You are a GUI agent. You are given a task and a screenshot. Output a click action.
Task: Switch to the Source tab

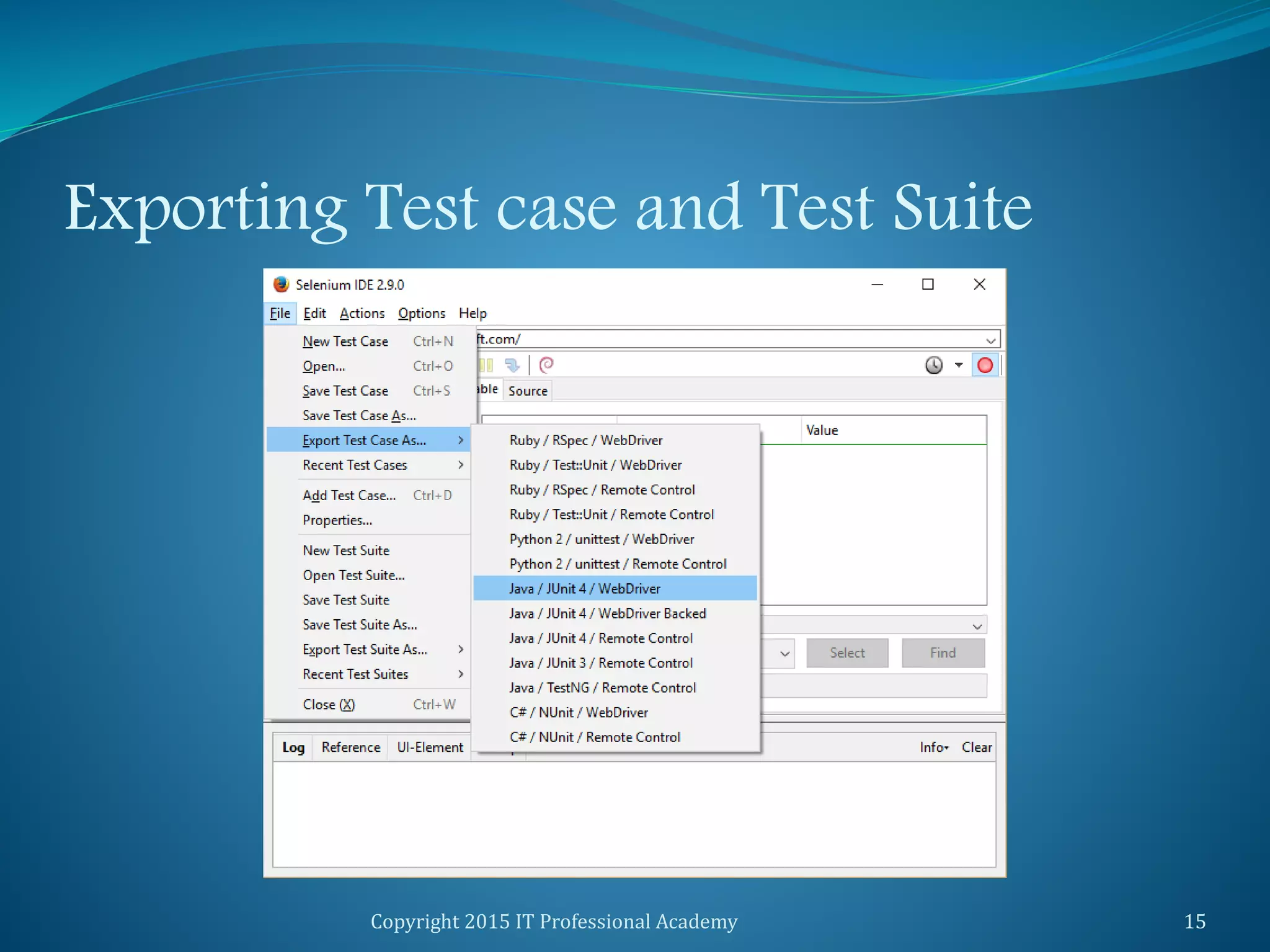pyautogui.click(x=528, y=391)
